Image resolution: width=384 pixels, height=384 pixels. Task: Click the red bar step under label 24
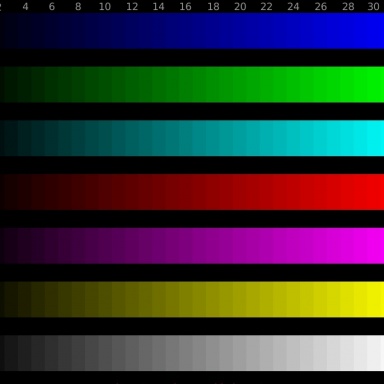(x=293, y=192)
